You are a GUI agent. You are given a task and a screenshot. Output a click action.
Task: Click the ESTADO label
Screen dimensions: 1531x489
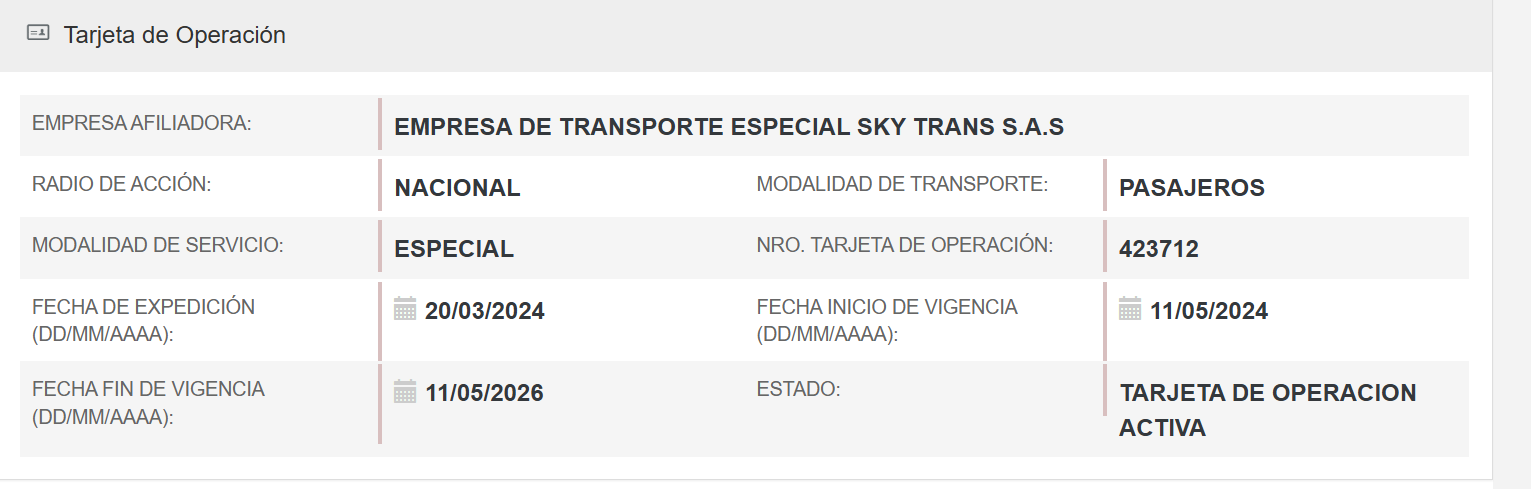(798, 388)
